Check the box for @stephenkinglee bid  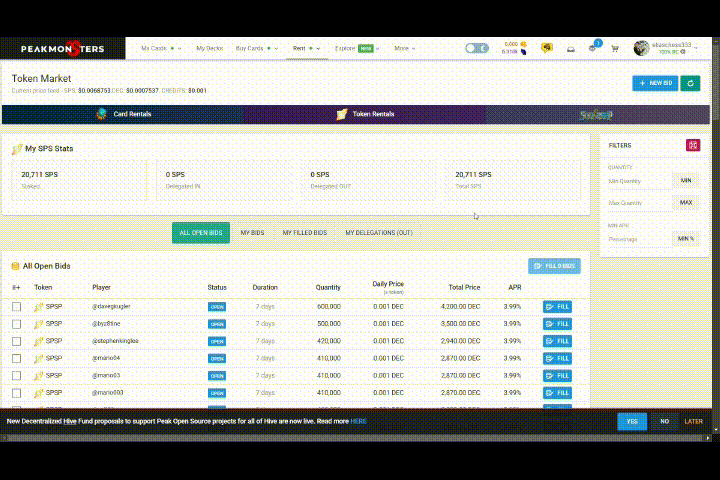tap(17, 341)
